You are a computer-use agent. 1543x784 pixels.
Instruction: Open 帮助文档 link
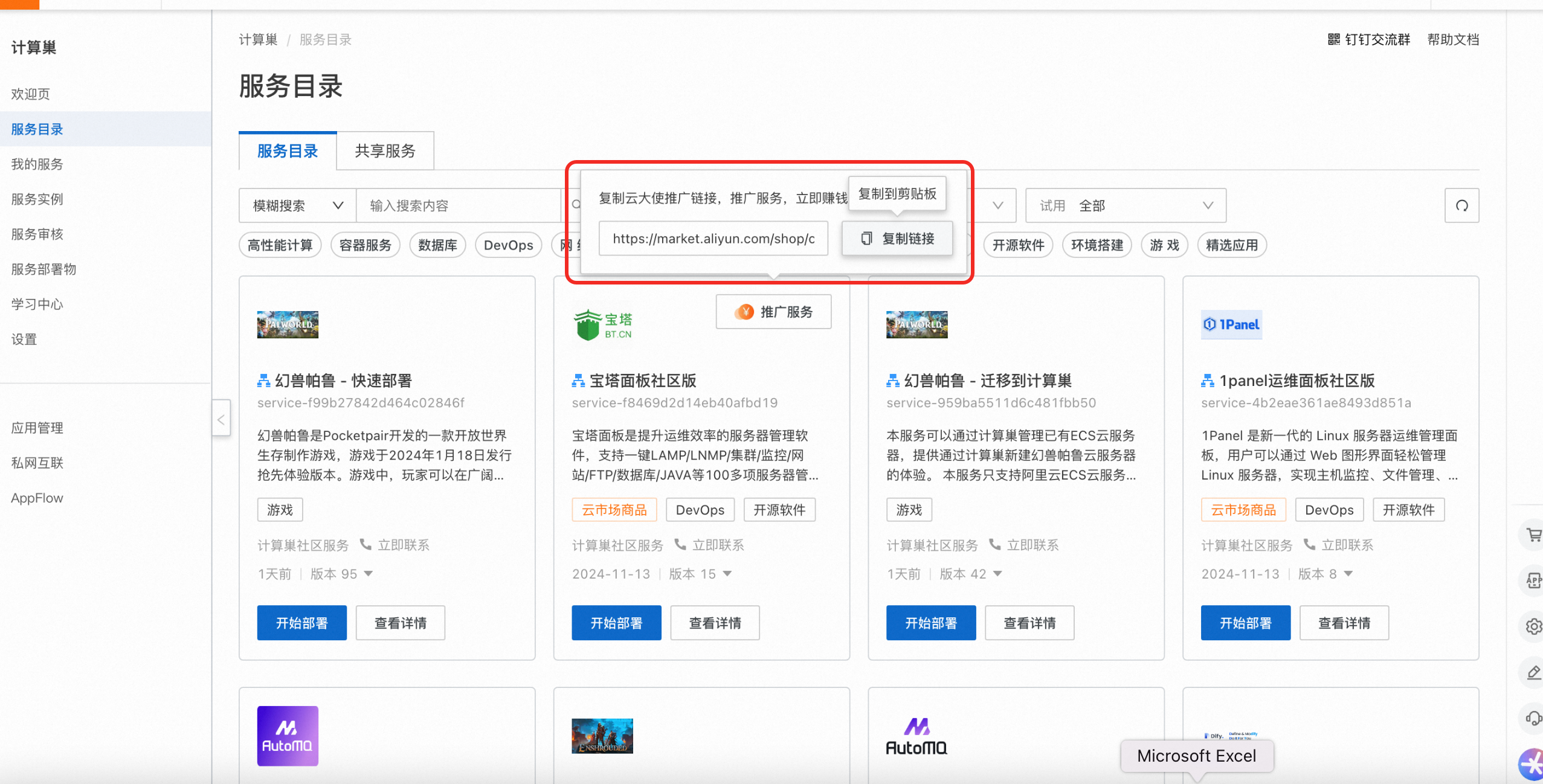coord(1453,39)
